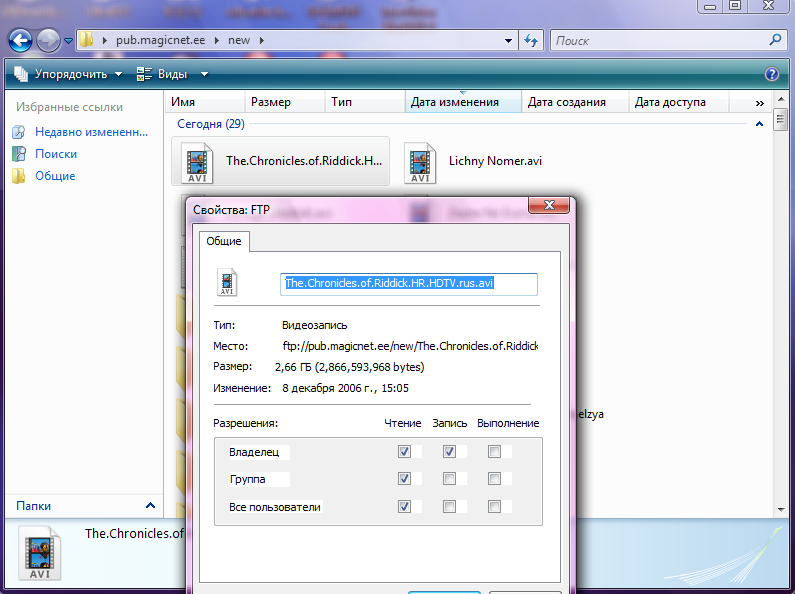Click the filename field in properties dialog
The image size is (795, 594).
click(x=408, y=283)
